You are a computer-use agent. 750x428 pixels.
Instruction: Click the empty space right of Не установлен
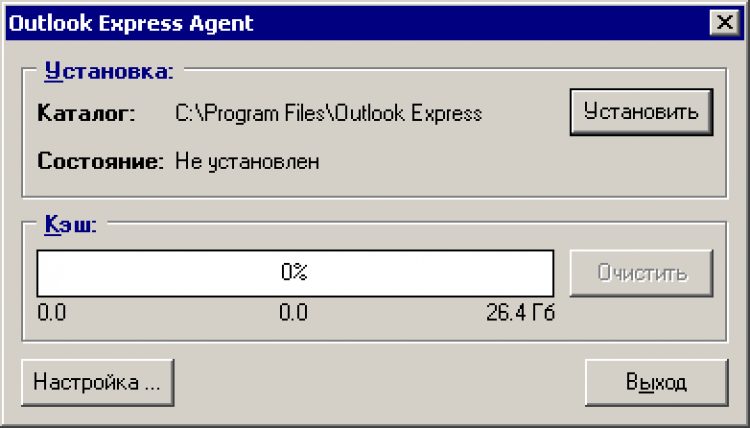pyautogui.click(x=450, y=161)
